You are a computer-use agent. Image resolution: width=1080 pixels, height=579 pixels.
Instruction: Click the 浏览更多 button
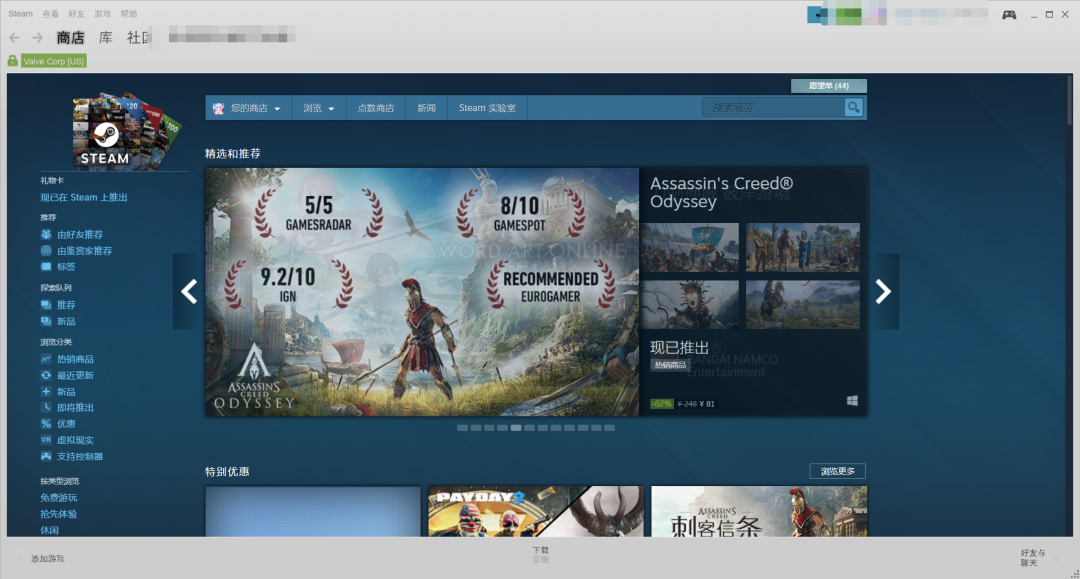pos(838,471)
